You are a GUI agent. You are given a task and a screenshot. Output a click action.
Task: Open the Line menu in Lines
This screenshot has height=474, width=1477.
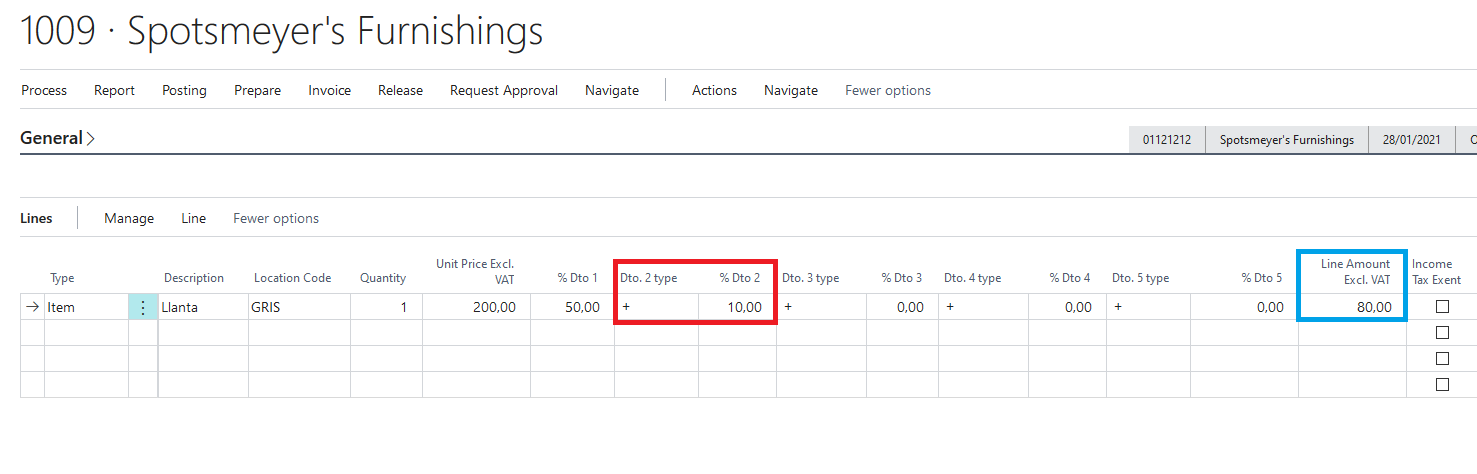click(193, 218)
